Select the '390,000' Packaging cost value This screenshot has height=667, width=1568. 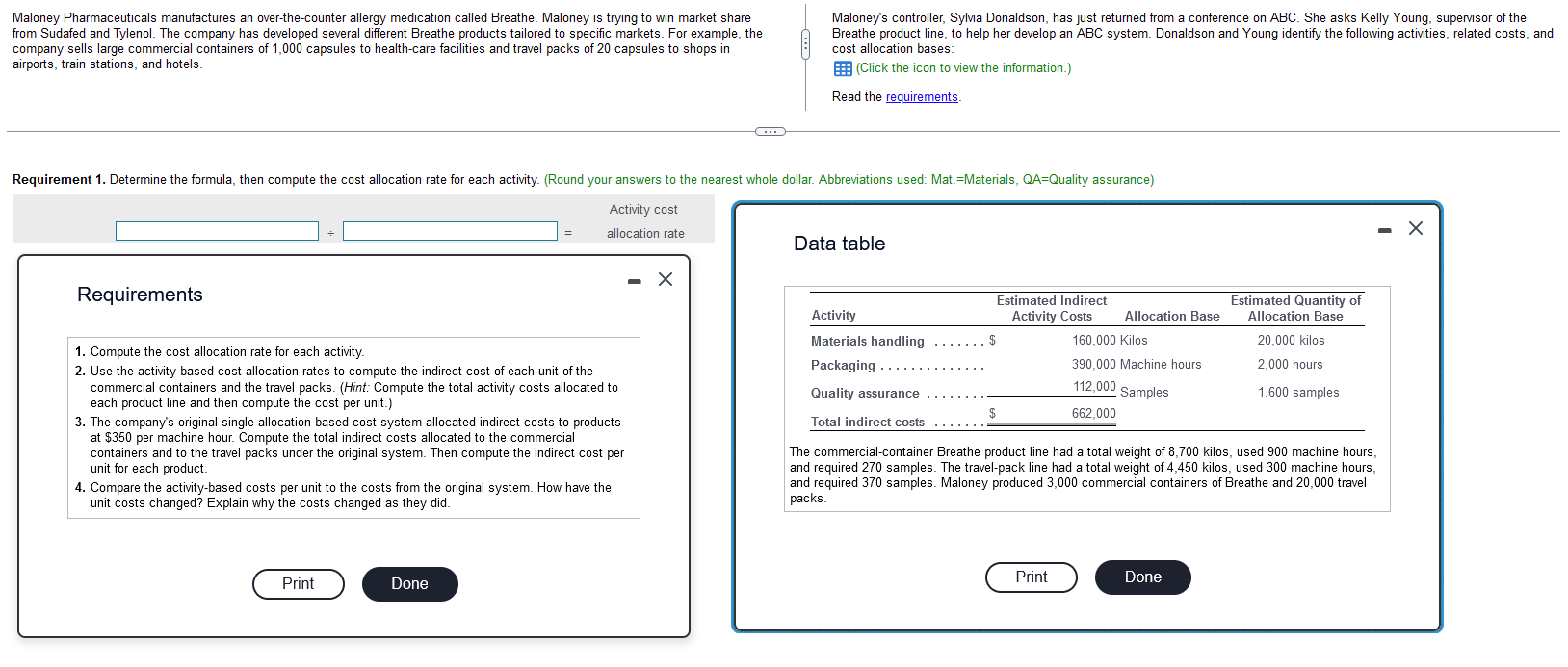(1094, 365)
